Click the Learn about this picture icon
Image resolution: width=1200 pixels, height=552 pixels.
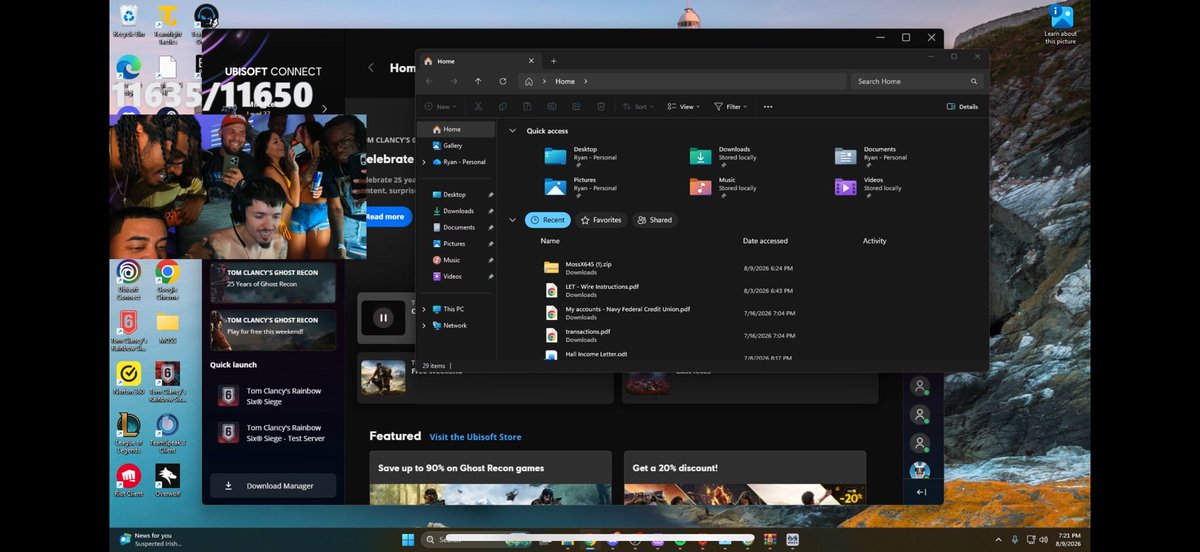click(1061, 24)
